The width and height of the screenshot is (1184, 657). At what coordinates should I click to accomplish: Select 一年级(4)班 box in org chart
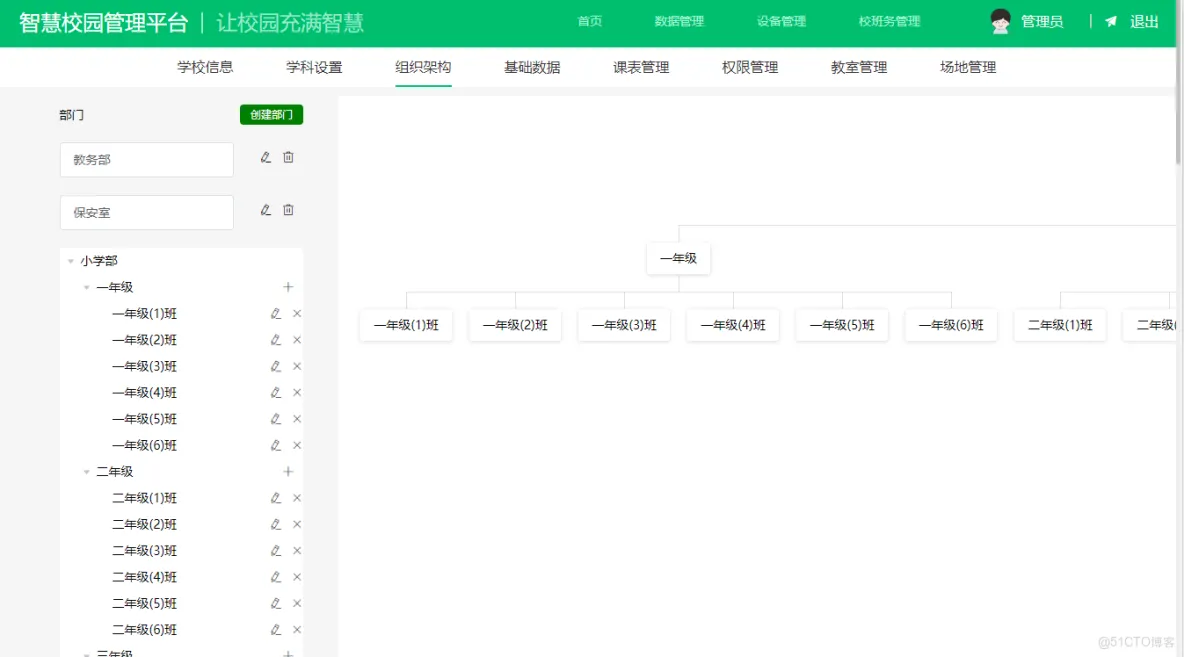click(x=733, y=325)
